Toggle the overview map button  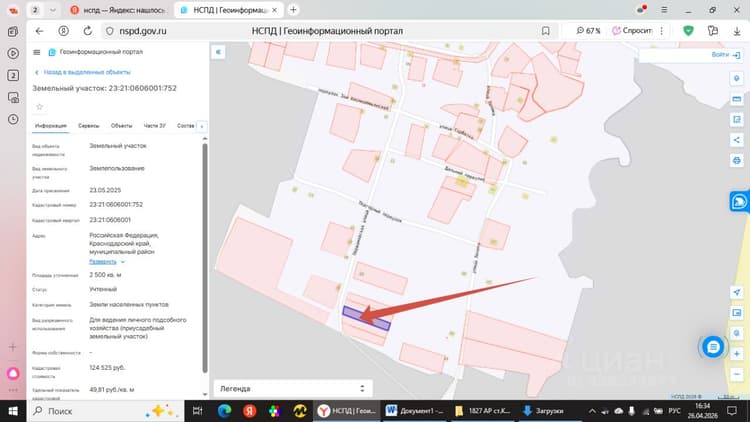click(x=737, y=313)
